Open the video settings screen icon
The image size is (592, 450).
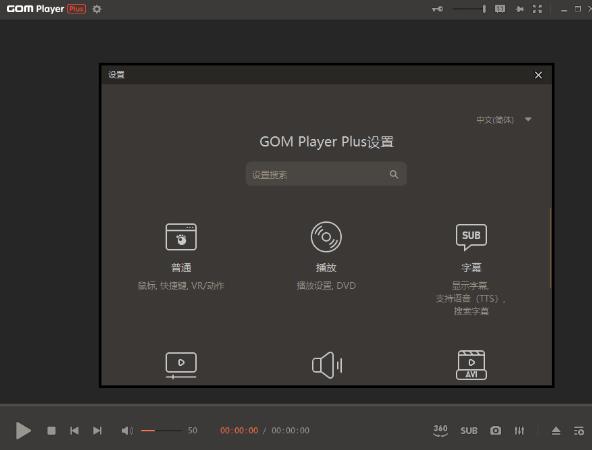pyautogui.click(x=181, y=365)
